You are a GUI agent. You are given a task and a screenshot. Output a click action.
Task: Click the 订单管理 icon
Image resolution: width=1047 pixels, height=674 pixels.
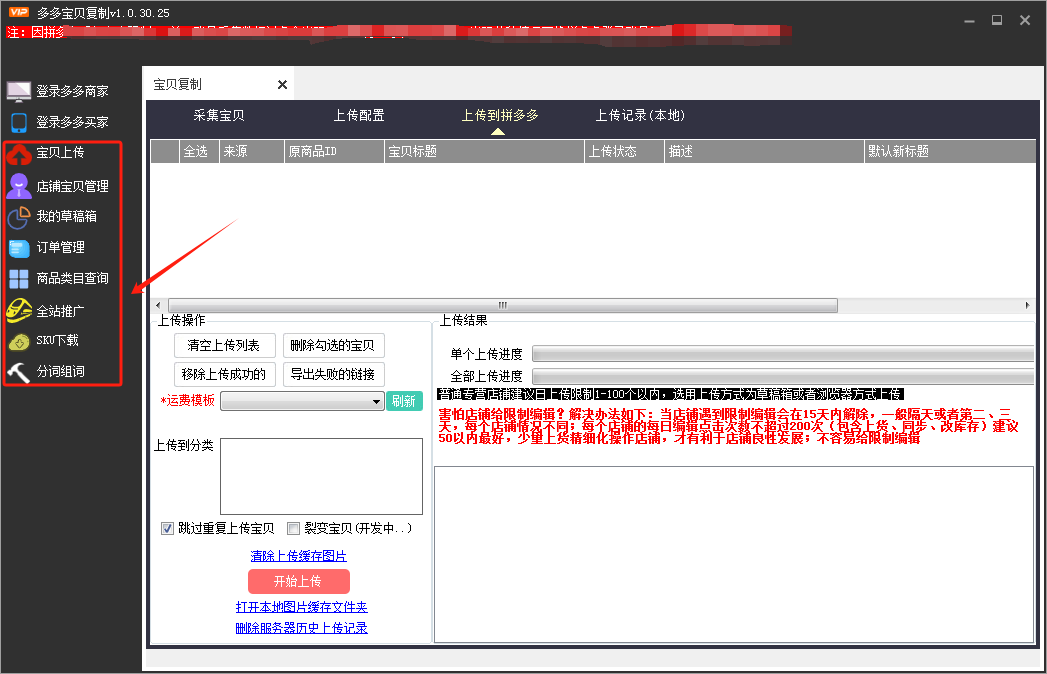19,248
